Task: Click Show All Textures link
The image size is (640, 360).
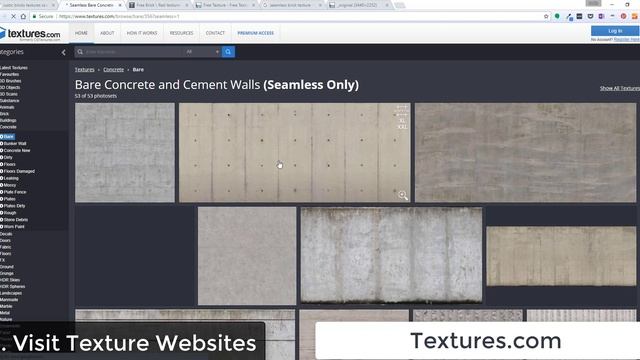Action: 620,88
